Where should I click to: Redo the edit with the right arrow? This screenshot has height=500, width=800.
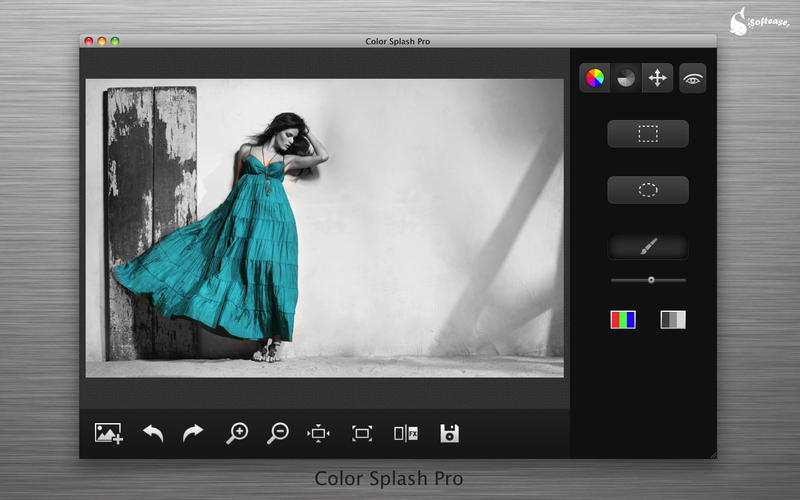coord(193,433)
